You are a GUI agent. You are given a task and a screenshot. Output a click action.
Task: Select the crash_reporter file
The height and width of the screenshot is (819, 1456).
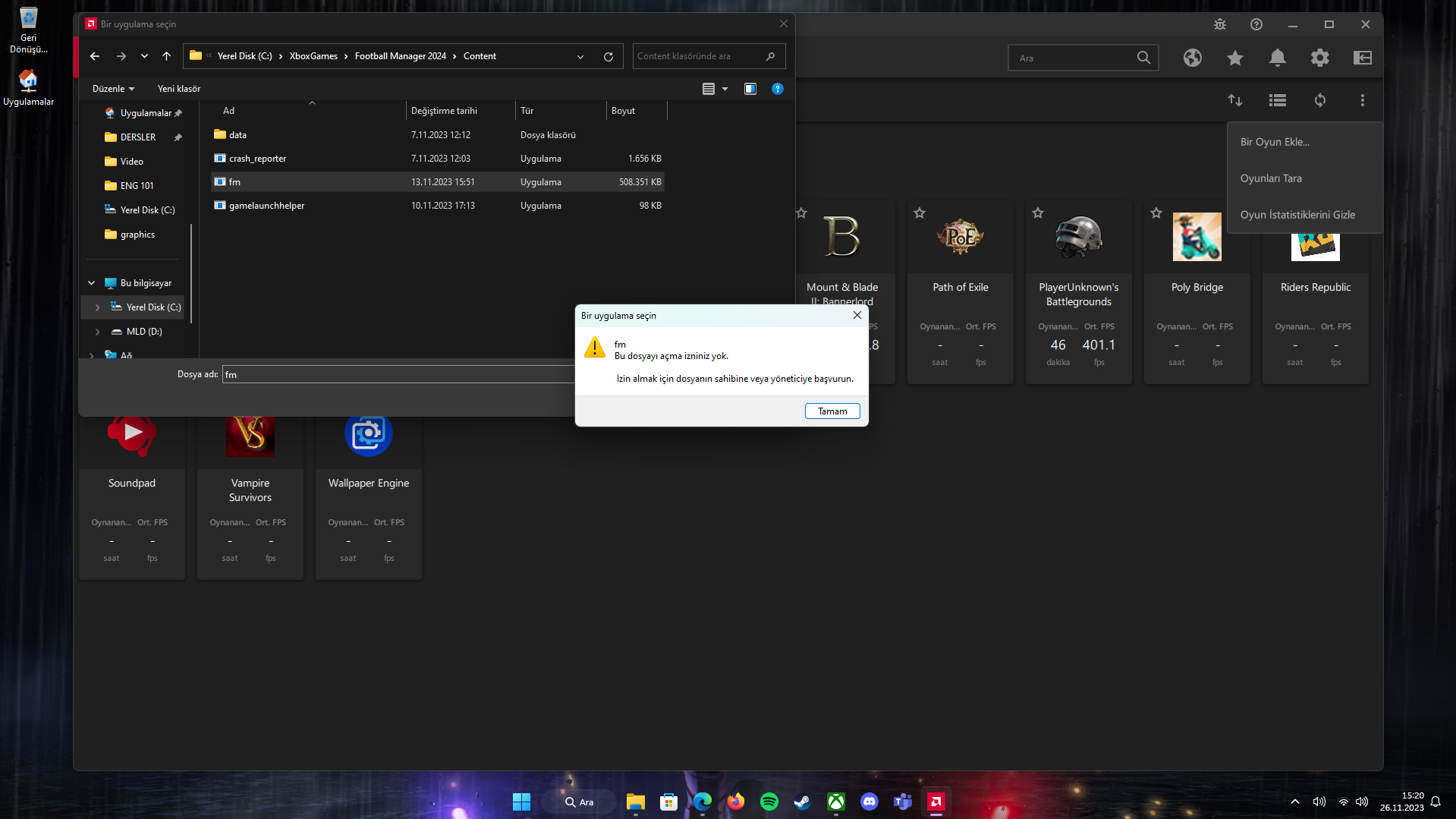pyautogui.click(x=438, y=159)
